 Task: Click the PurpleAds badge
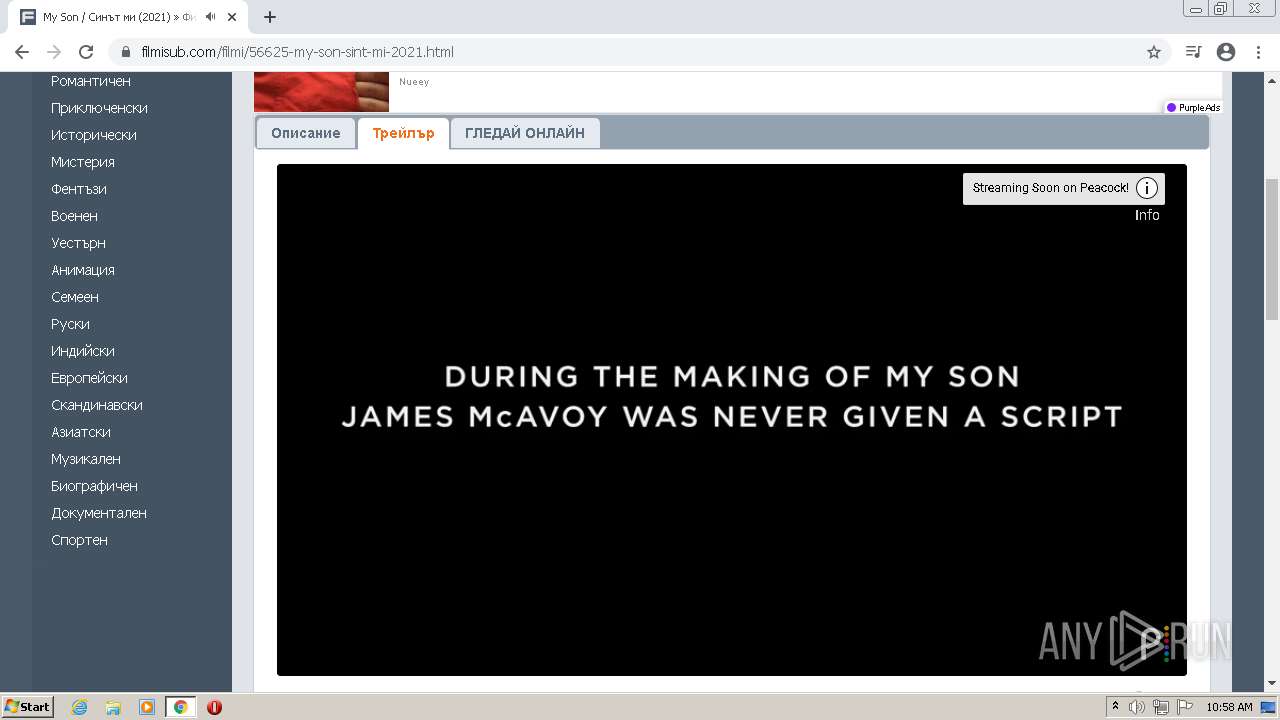pos(1194,108)
